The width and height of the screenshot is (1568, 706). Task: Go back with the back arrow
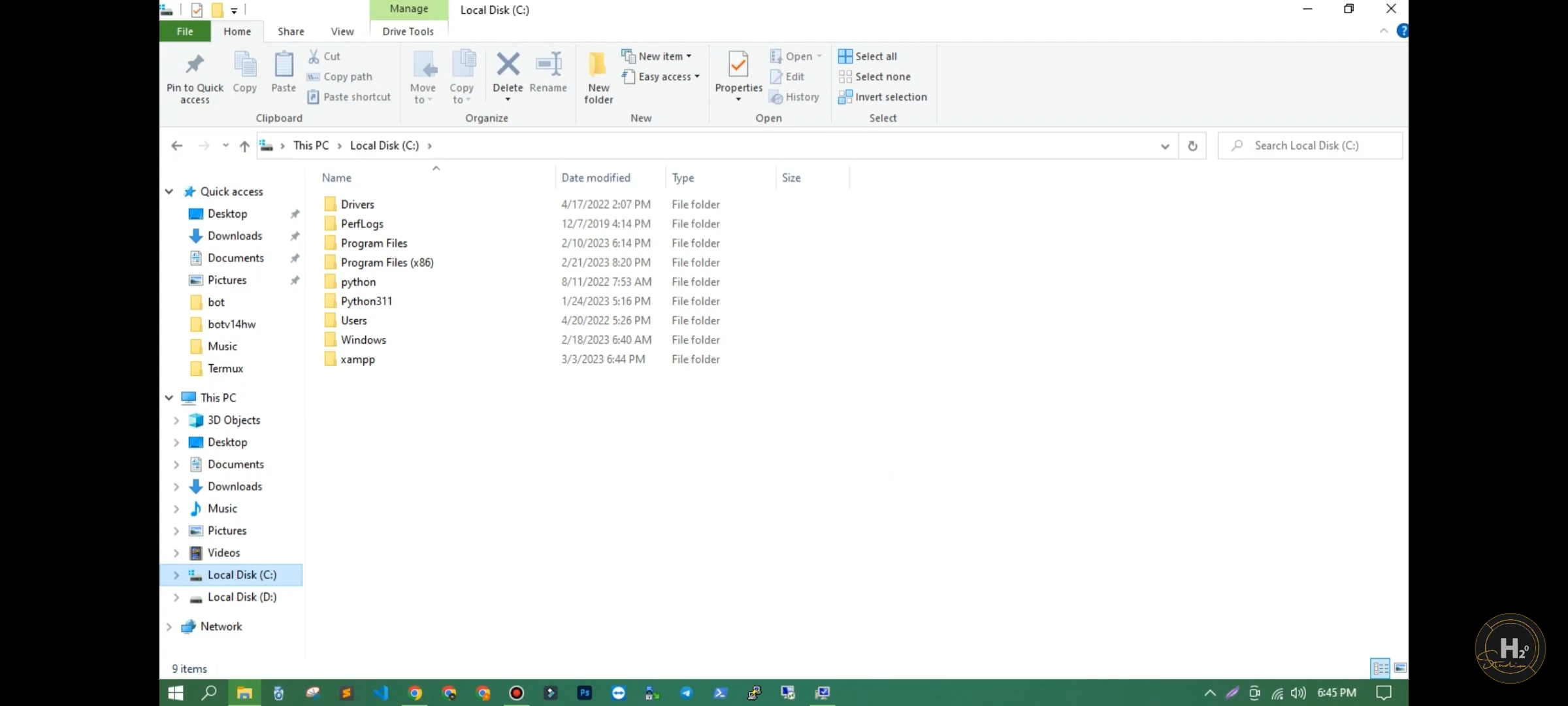point(176,146)
